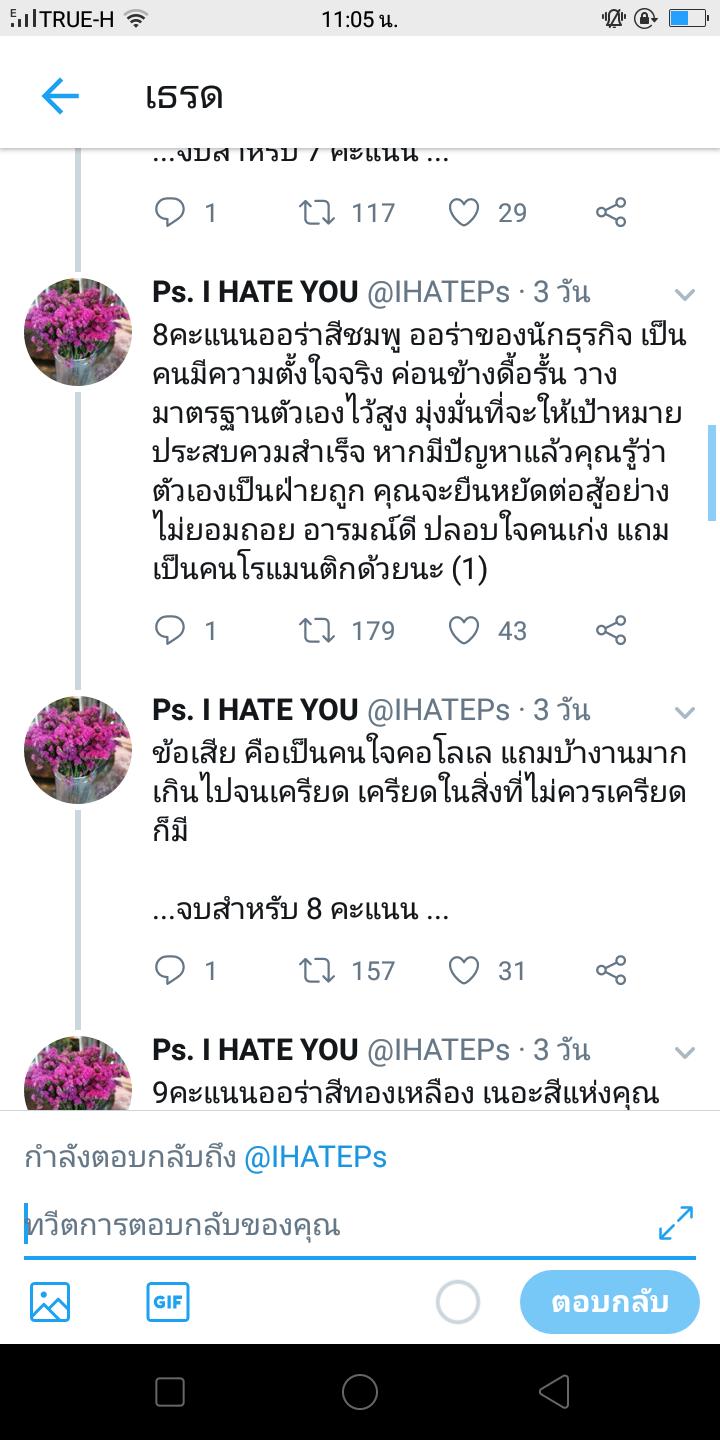Like the top tweet with 29 likes
This screenshot has width=720, height=1440.
(x=464, y=212)
